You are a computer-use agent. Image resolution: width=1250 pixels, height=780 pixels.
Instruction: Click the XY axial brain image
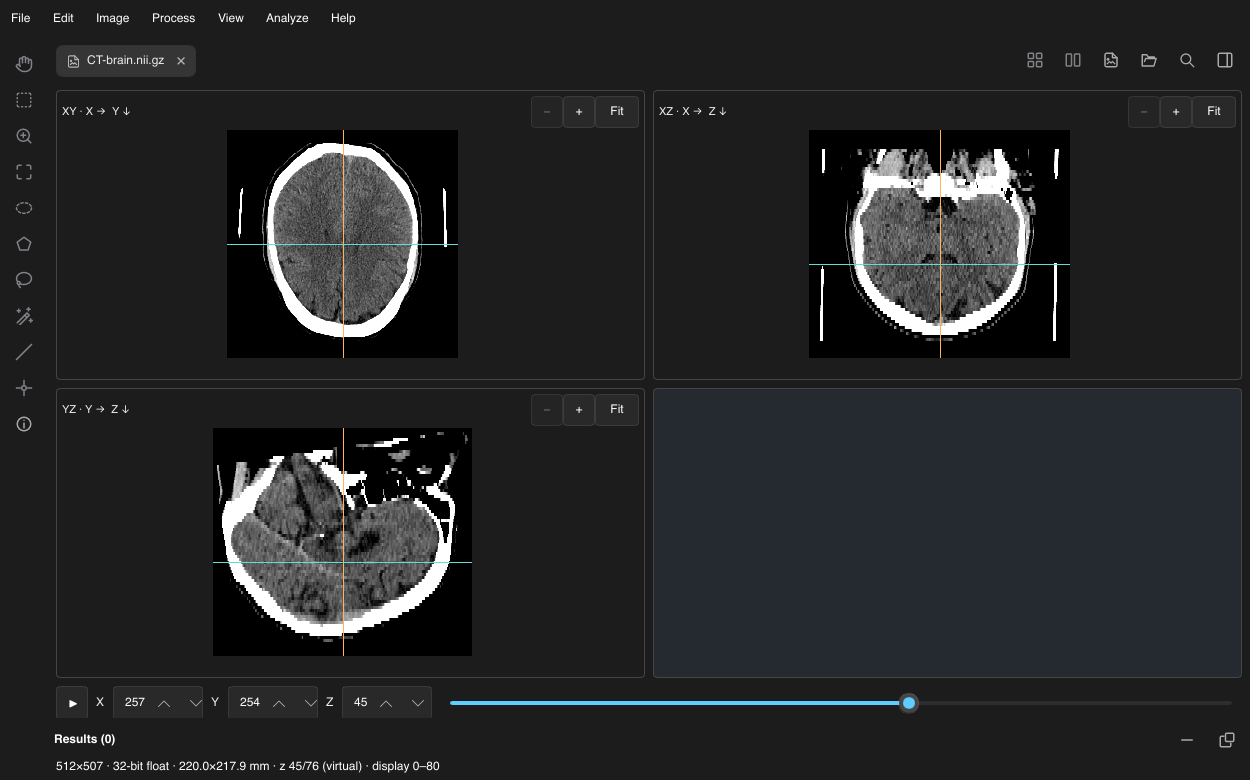[x=342, y=244]
